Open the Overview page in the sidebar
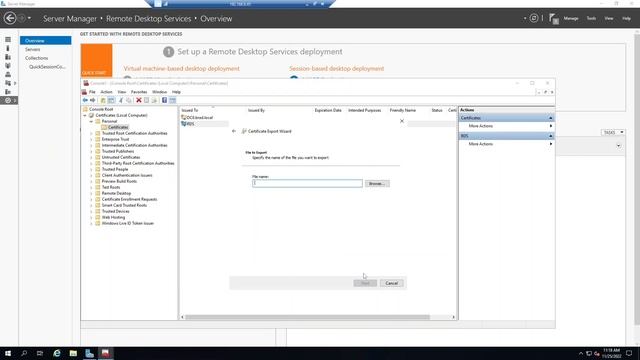Screen dimensions: 640x360 pos(46,40)
